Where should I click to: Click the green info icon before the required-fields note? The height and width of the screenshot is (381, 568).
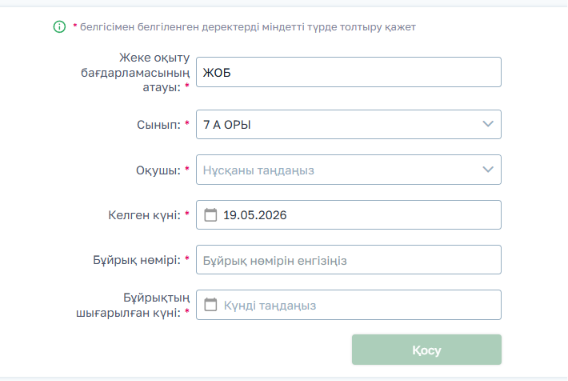[59, 27]
